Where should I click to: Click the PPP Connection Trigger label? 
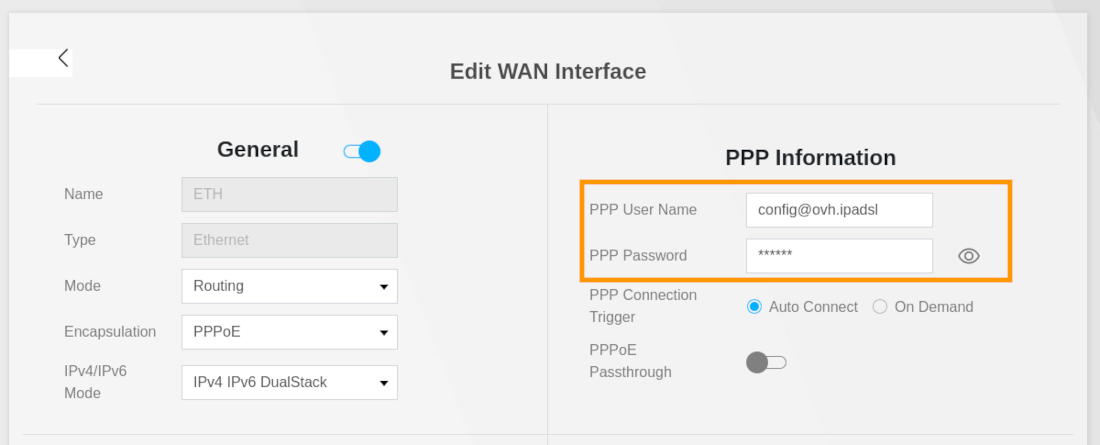643,306
